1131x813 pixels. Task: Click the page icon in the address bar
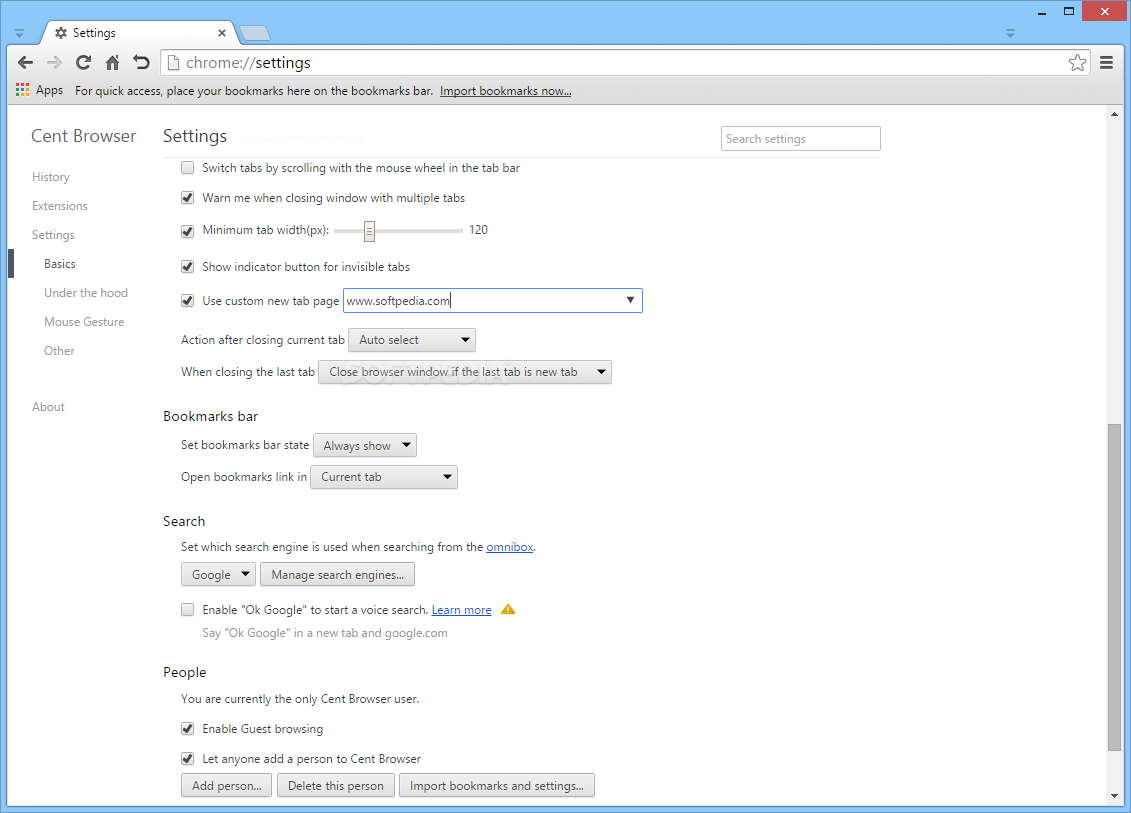[173, 63]
